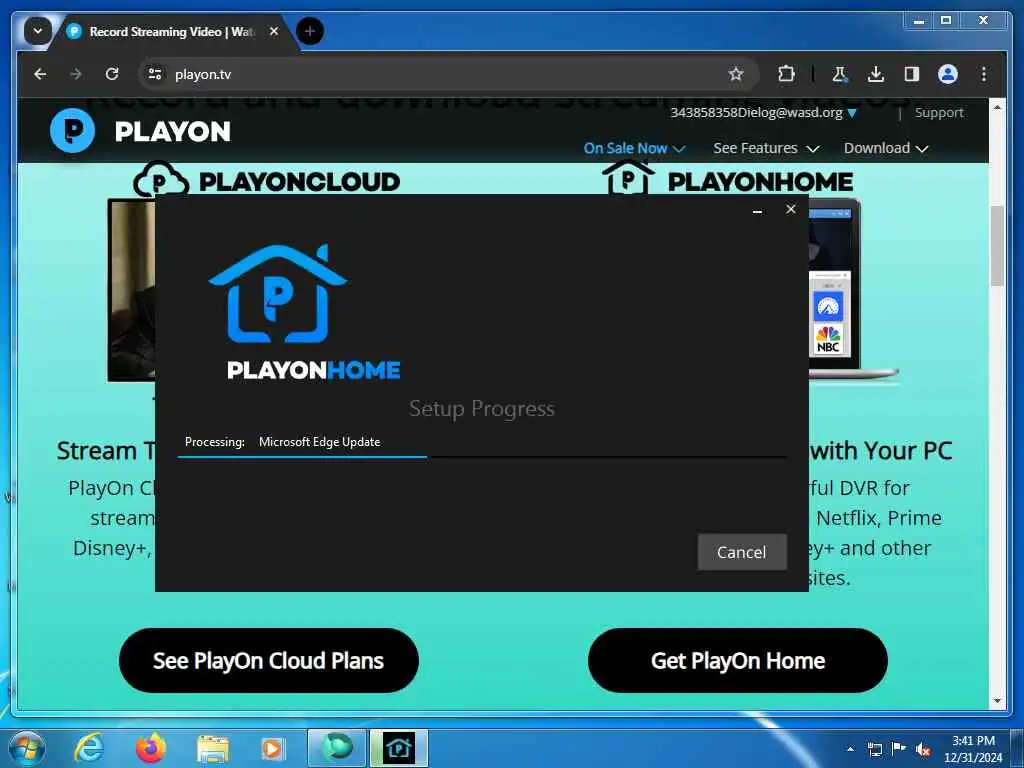
Task: Click the PlayOnHome heading logo
Action: [728, 178]
